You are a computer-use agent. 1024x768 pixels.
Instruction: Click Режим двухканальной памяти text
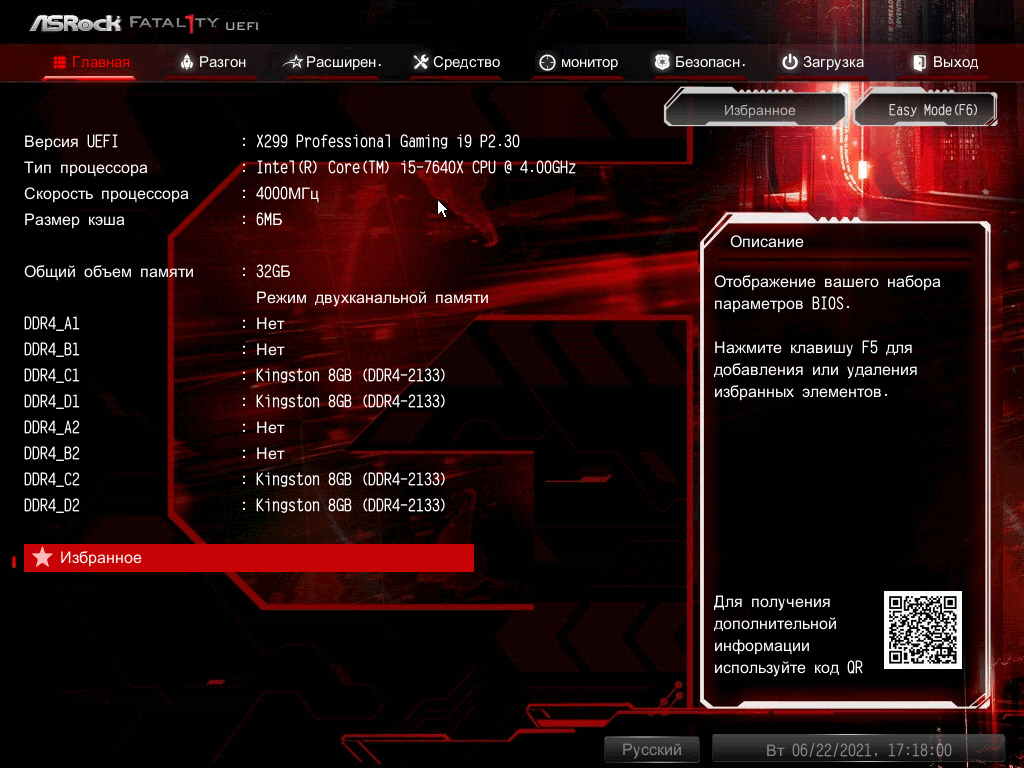(x=372, y=298)
